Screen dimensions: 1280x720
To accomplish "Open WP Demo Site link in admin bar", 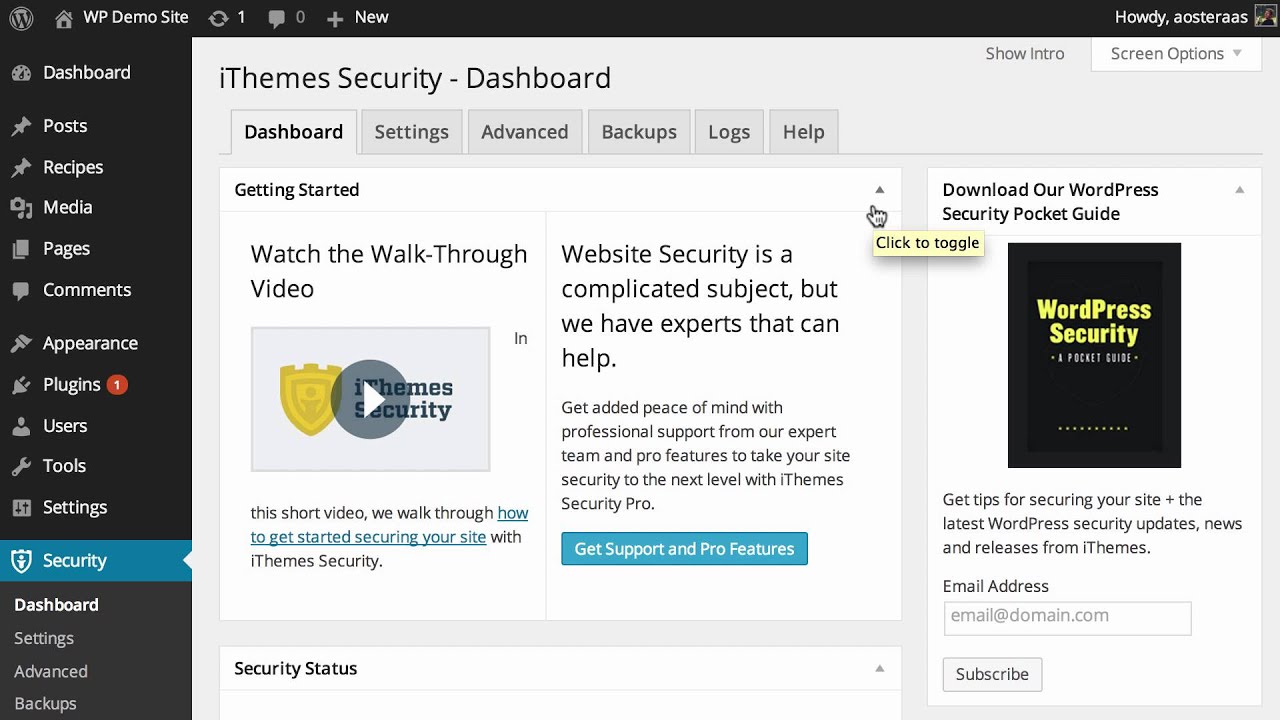I will coord(136,18).
